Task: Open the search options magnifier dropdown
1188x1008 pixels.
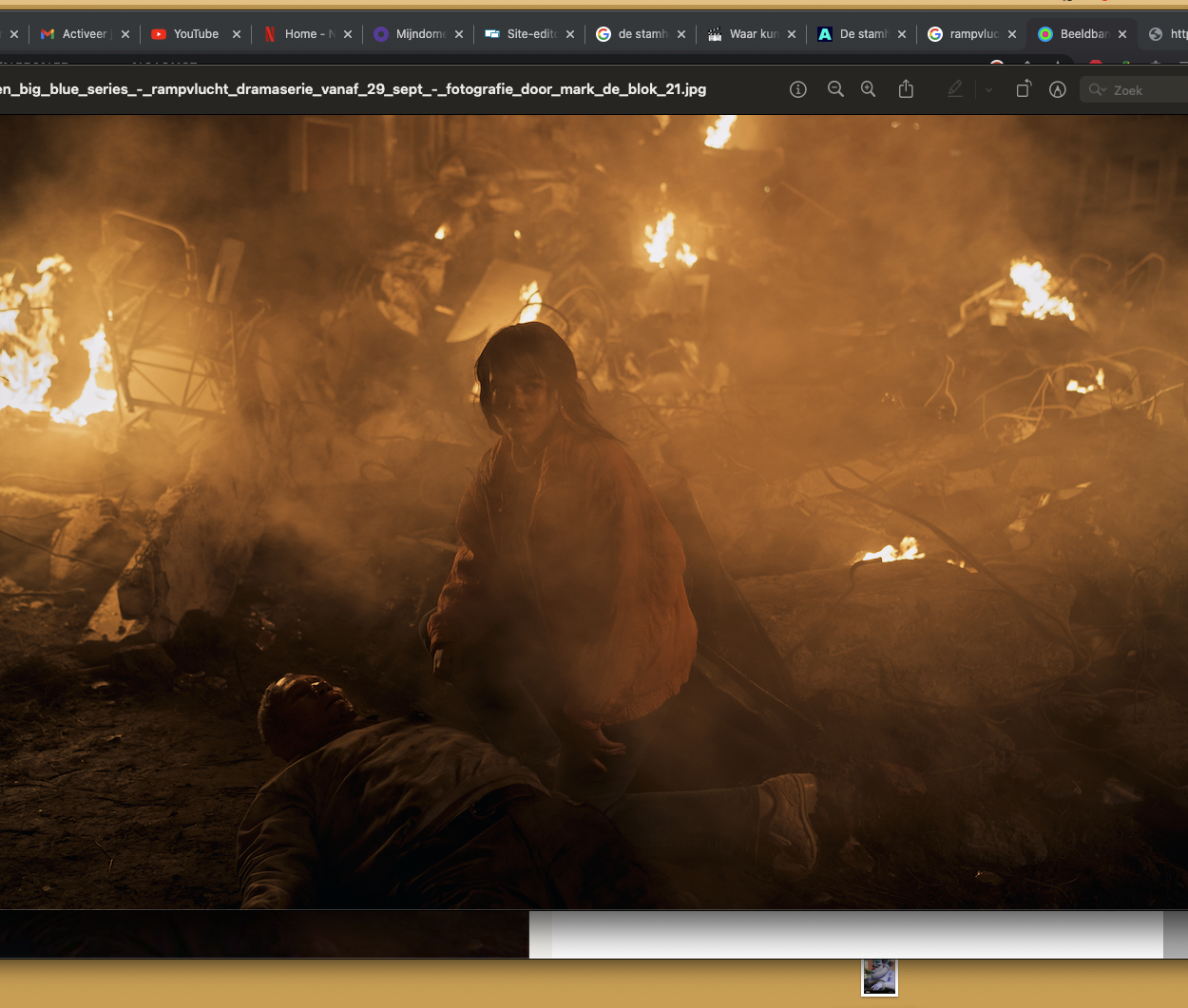Action: coord(1099,90)
